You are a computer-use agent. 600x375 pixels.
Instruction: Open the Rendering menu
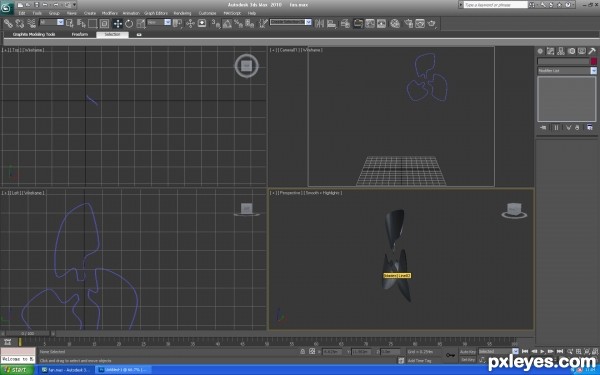pyautogui.click(x=182, y=13)
